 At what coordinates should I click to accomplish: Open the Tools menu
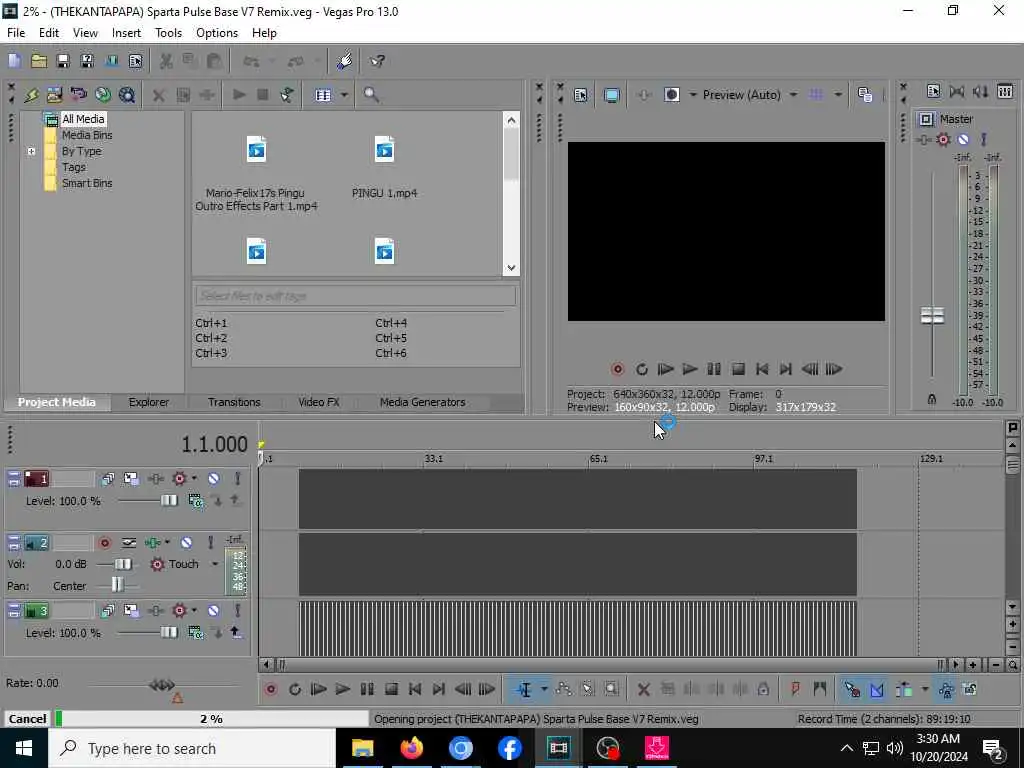point(168,33)
